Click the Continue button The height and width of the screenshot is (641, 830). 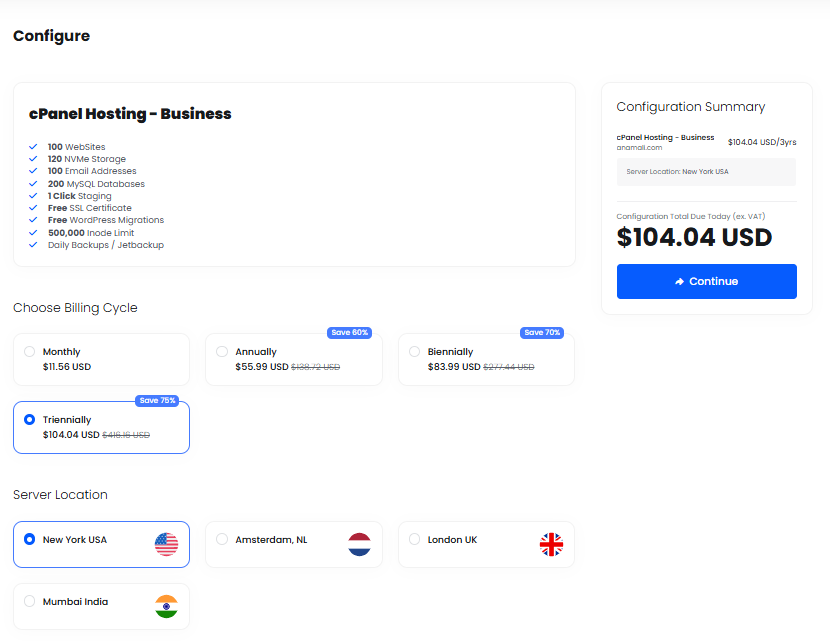(x=706, y=282)
